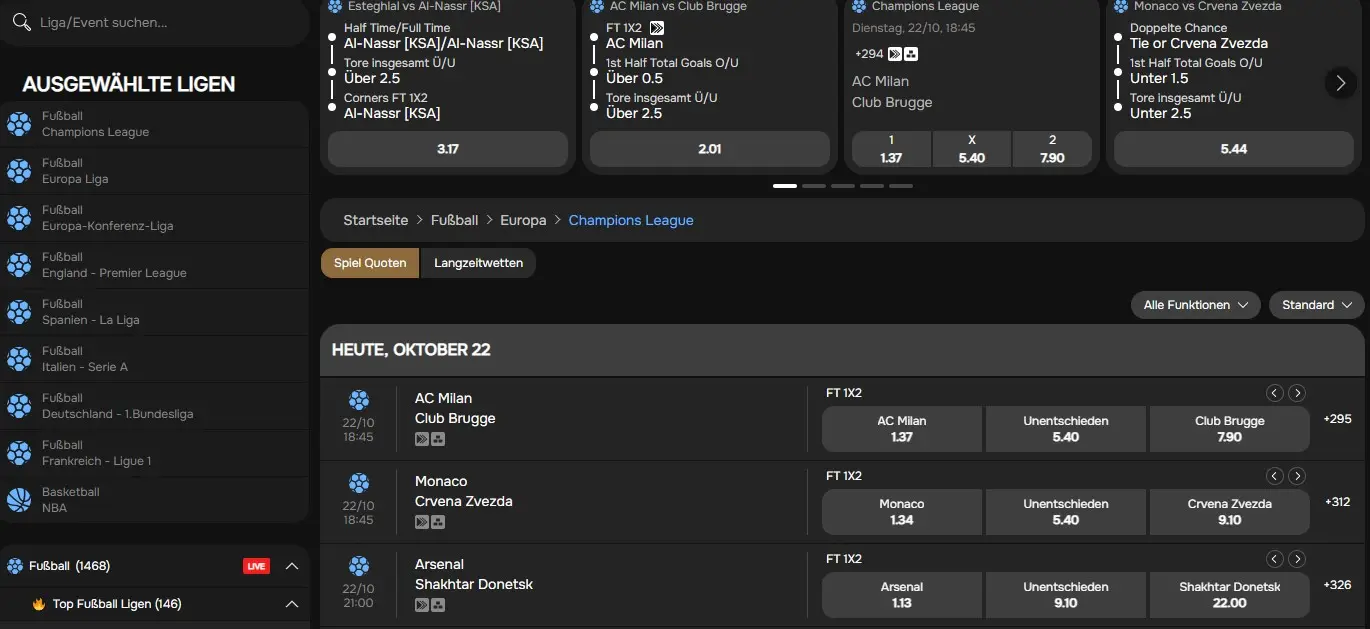Expand more markets +326 for Arsenal

click(x=1337, y=585)
